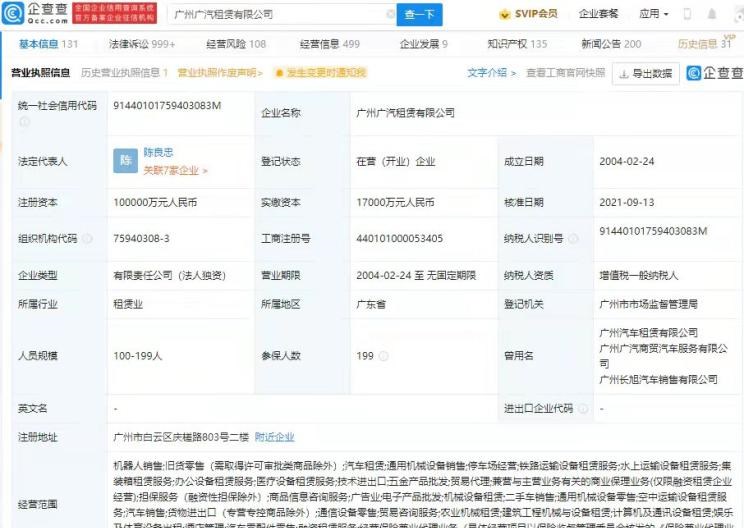
Task: Click the 附近企业 link
Action: 275,437
